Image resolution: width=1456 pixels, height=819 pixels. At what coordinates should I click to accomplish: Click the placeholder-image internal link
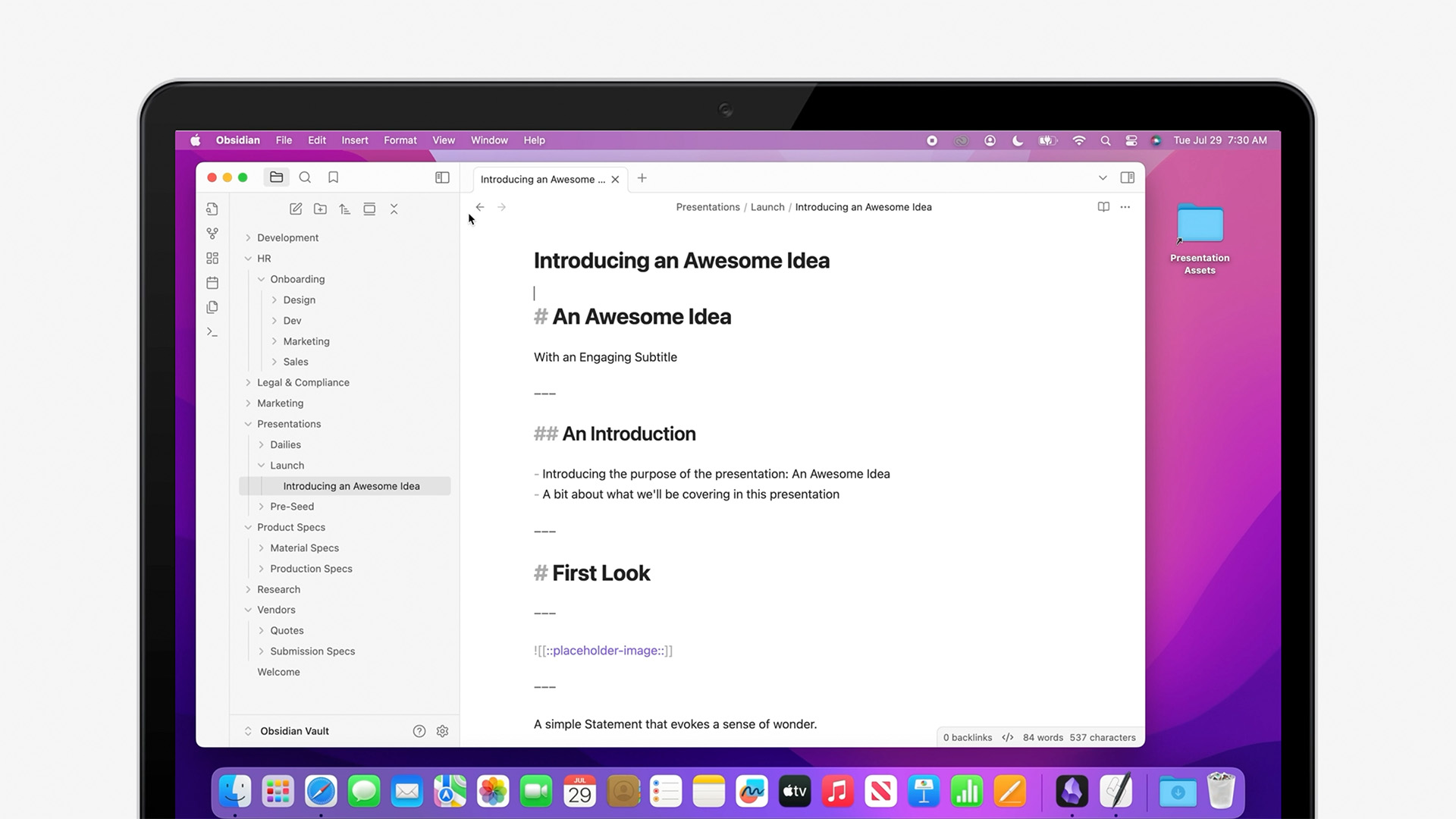(603, 650)
